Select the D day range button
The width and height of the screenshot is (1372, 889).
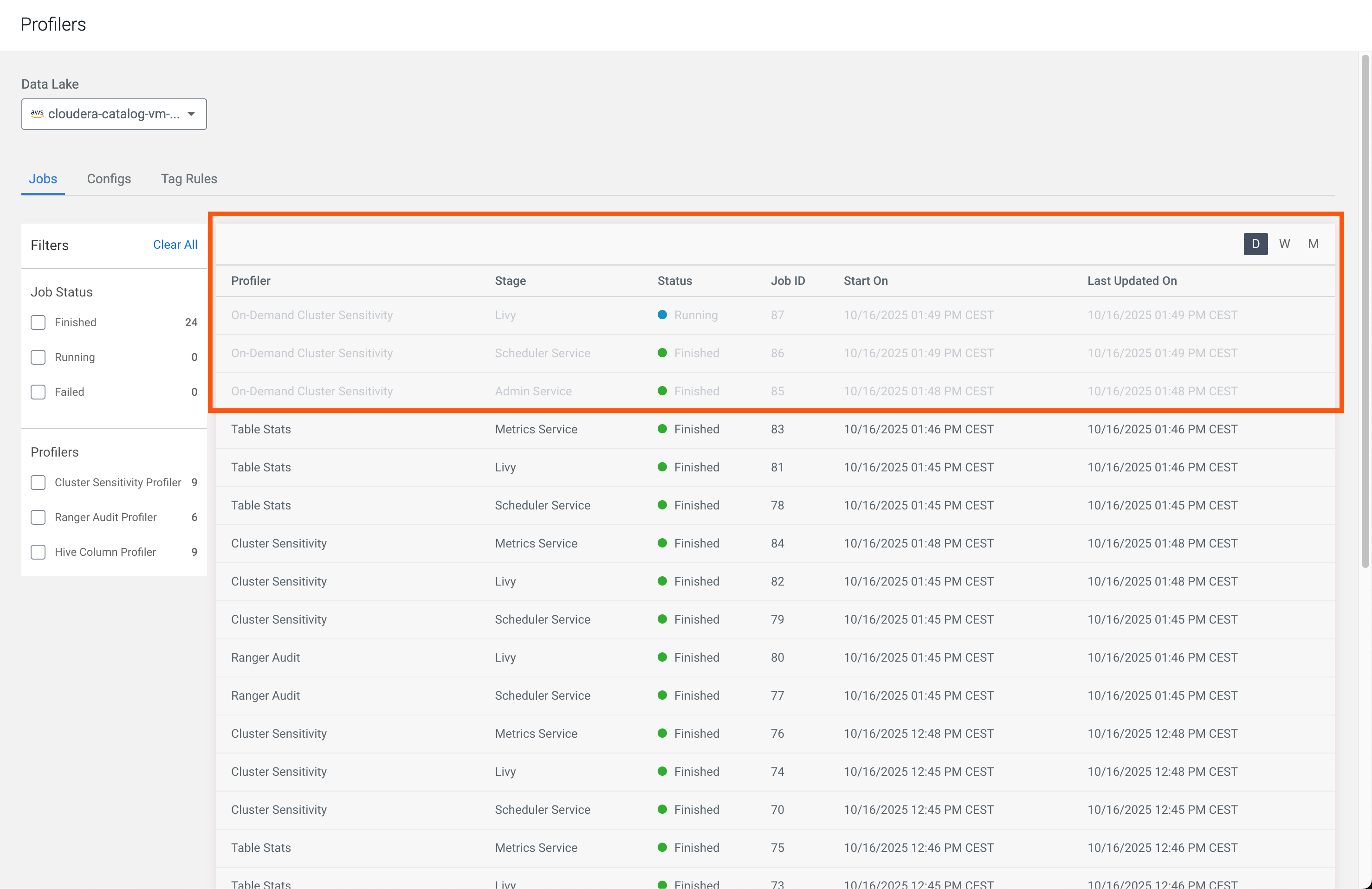click(1255, 244)
